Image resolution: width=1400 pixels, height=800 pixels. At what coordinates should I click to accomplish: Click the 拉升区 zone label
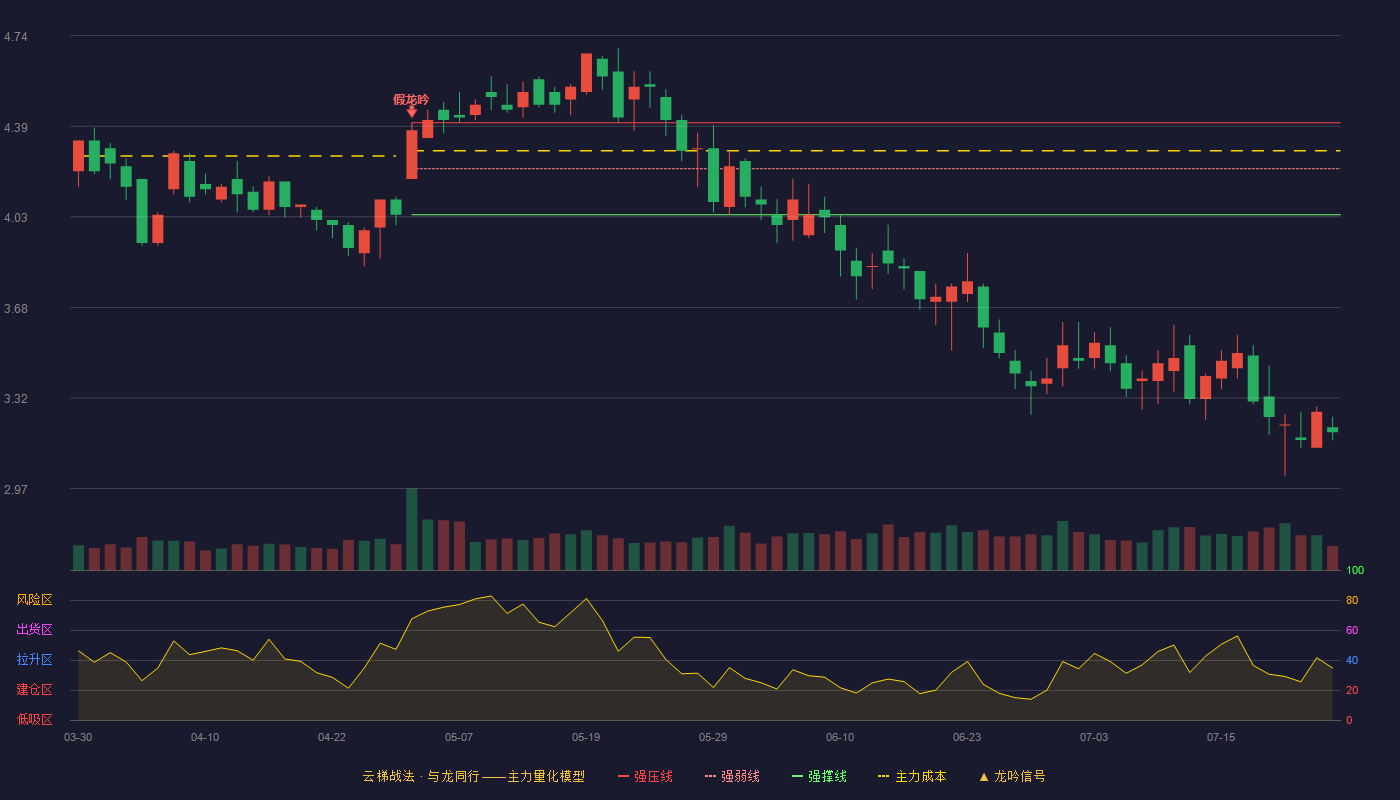[x=34, y=660]
